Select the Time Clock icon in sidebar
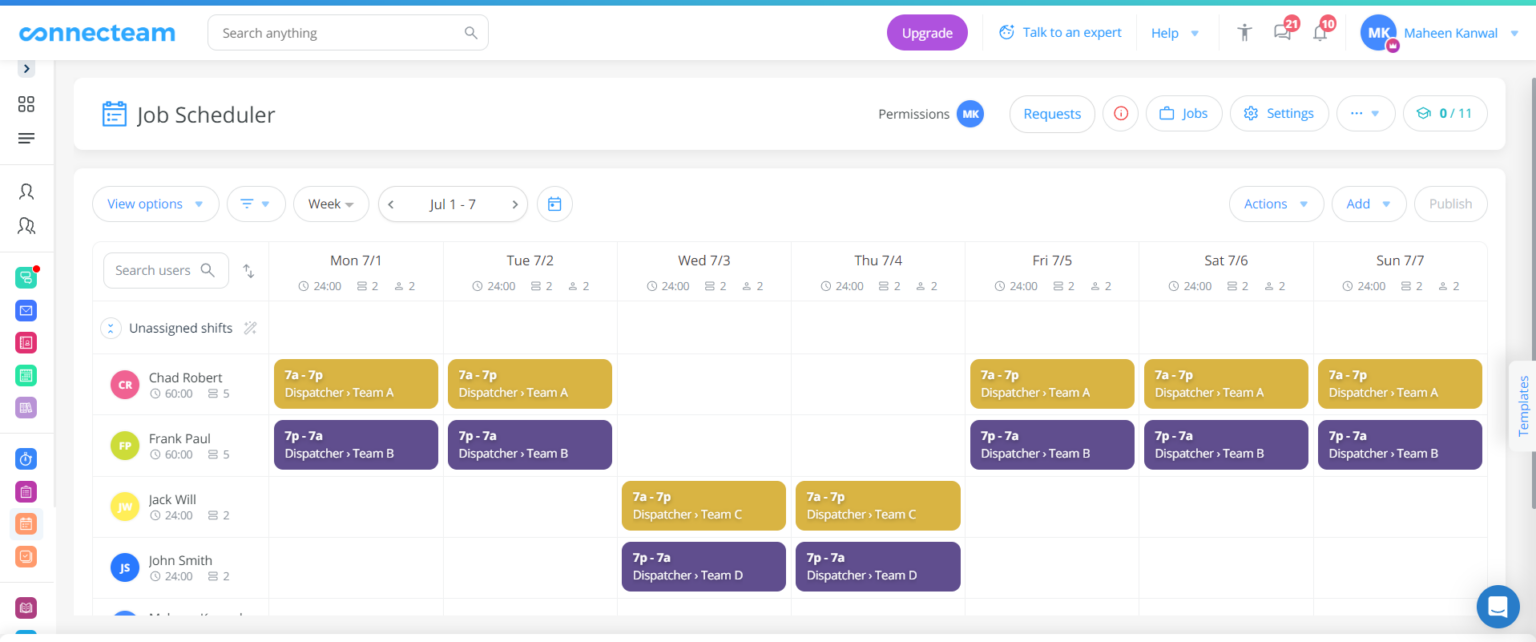The width and height of the screenshot is (1536, 642). click(26, 458)
